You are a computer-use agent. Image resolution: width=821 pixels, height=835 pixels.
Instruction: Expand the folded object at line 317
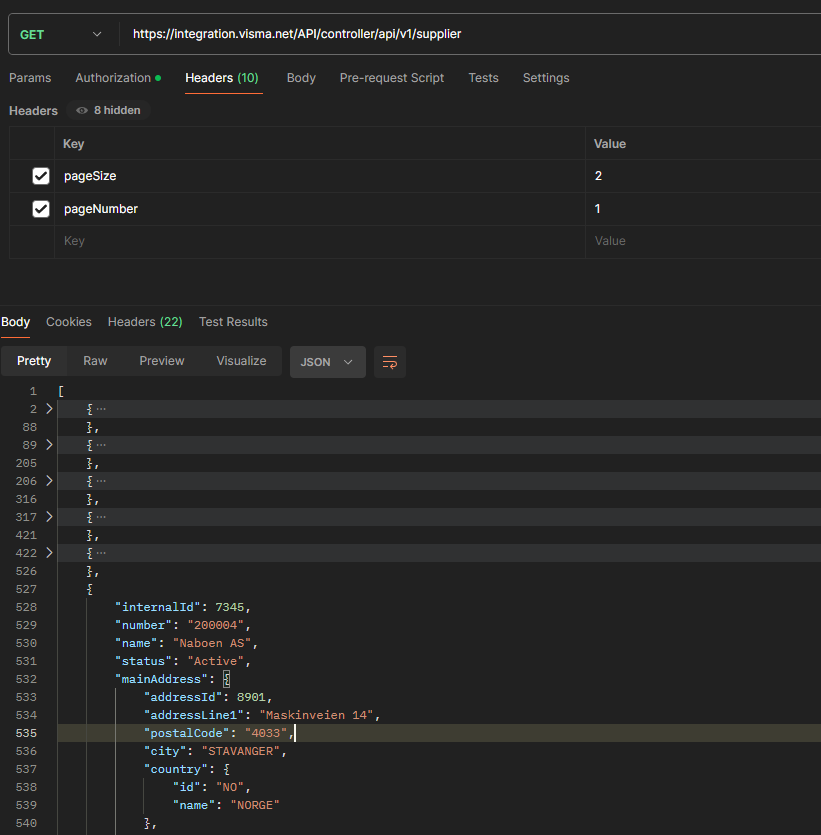[x=49, y=517]
